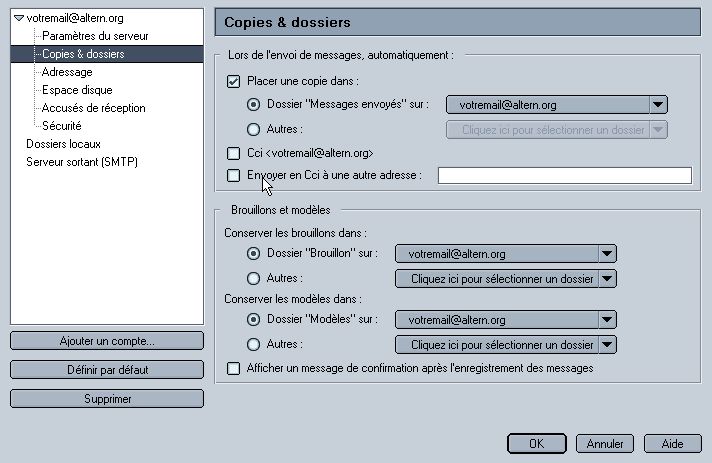Uncheck Placer une copie dans
Viewport: 712px width, 463px height.
point(233,82)
